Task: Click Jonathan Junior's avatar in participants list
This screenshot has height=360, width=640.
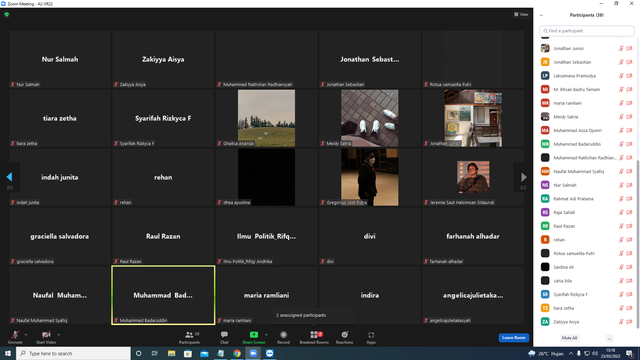Action: [545, 48]
